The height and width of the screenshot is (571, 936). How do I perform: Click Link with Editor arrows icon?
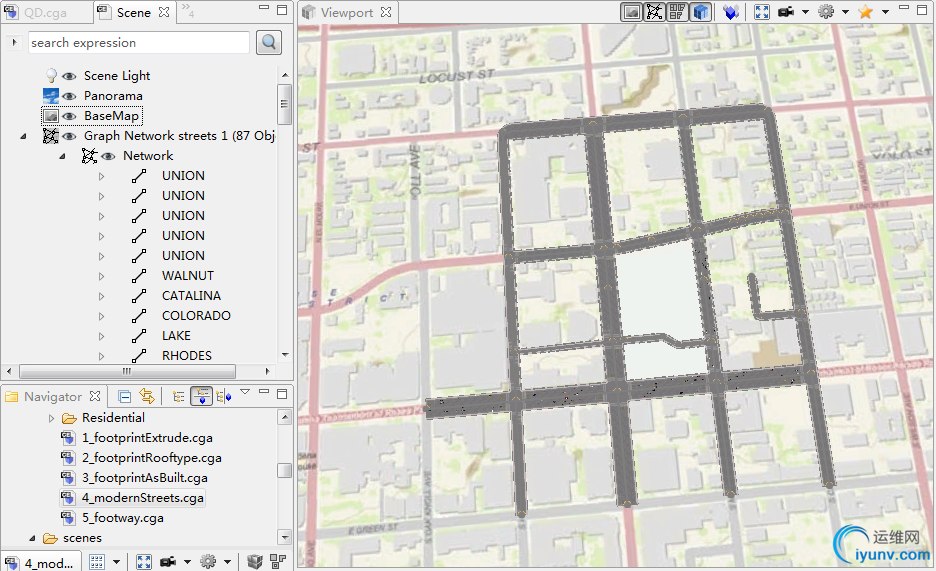[146, 396]
